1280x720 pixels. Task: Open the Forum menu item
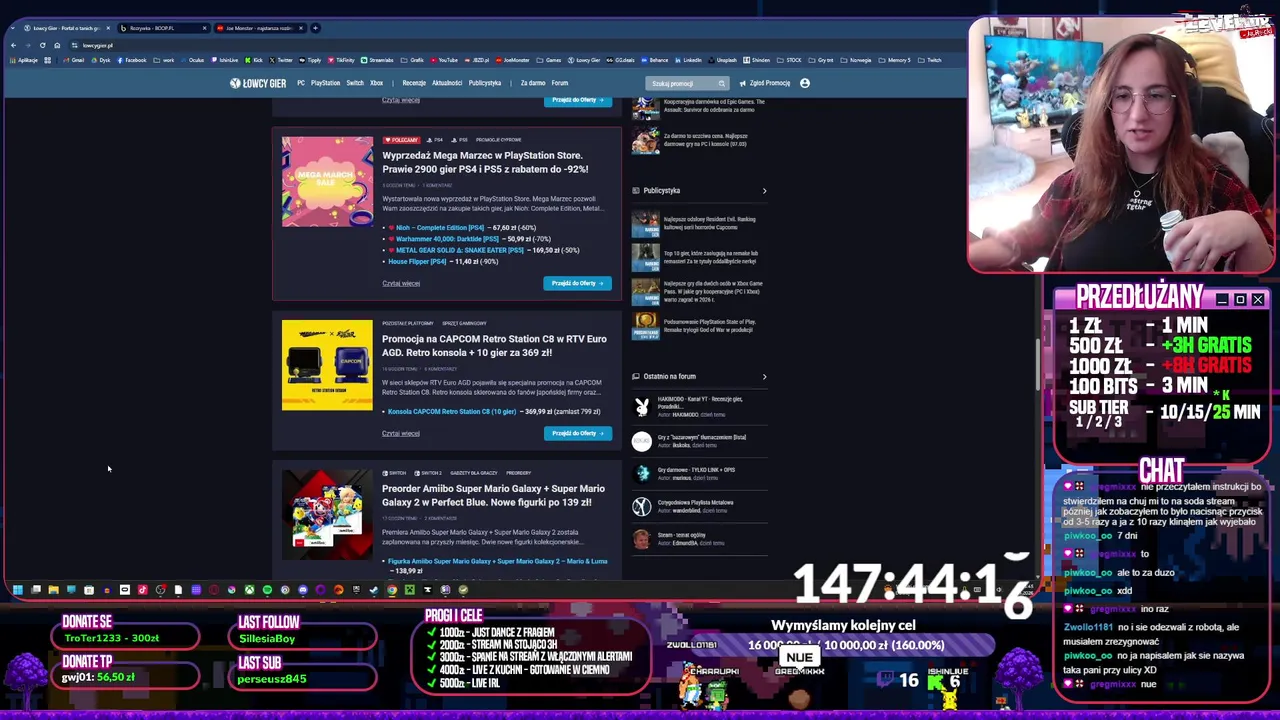click(560, 83)
